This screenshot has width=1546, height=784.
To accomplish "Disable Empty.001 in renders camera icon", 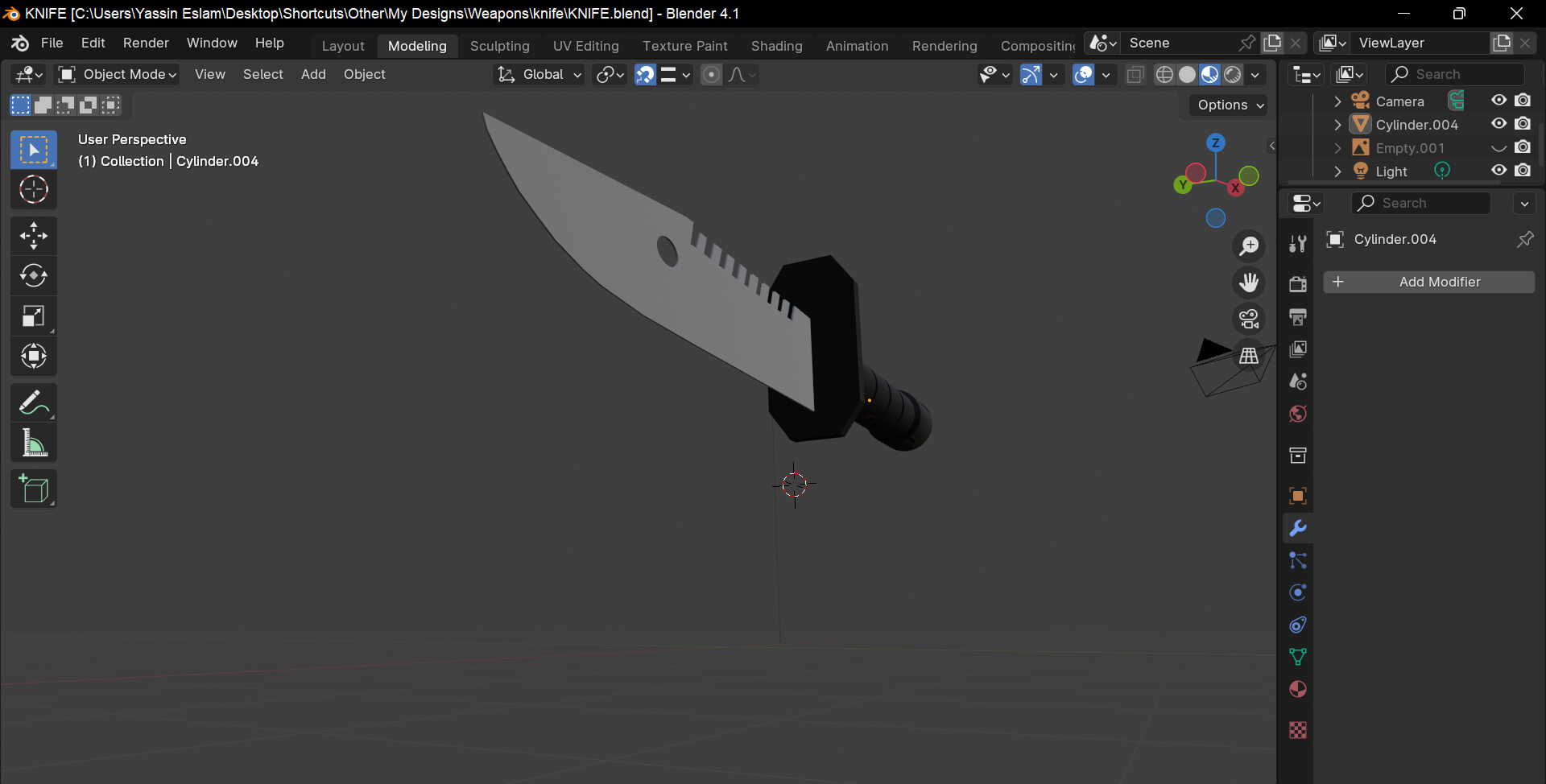I will click(1523, 147).
